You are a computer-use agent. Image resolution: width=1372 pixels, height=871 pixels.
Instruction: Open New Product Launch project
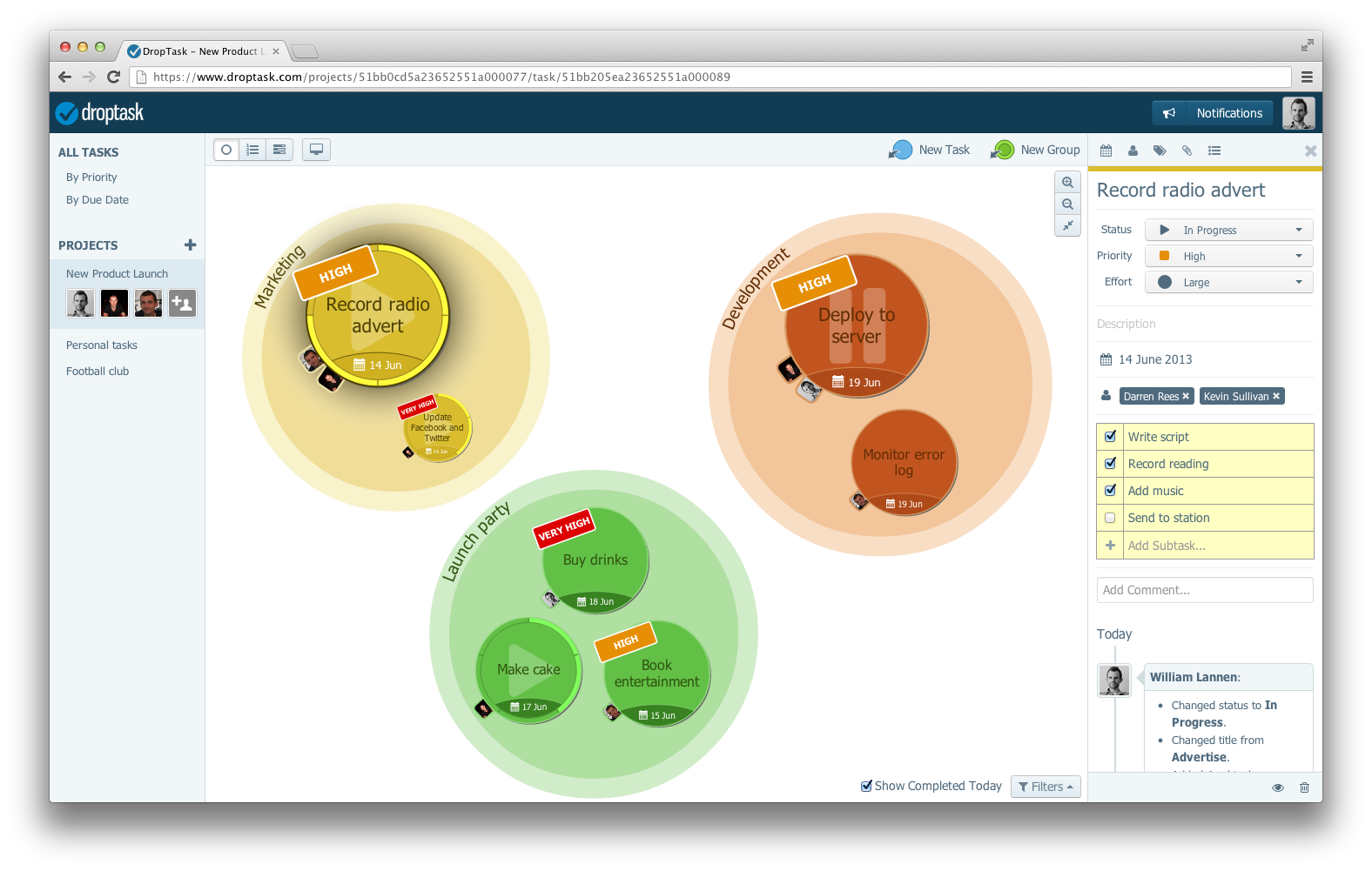[x=117, y=274]
